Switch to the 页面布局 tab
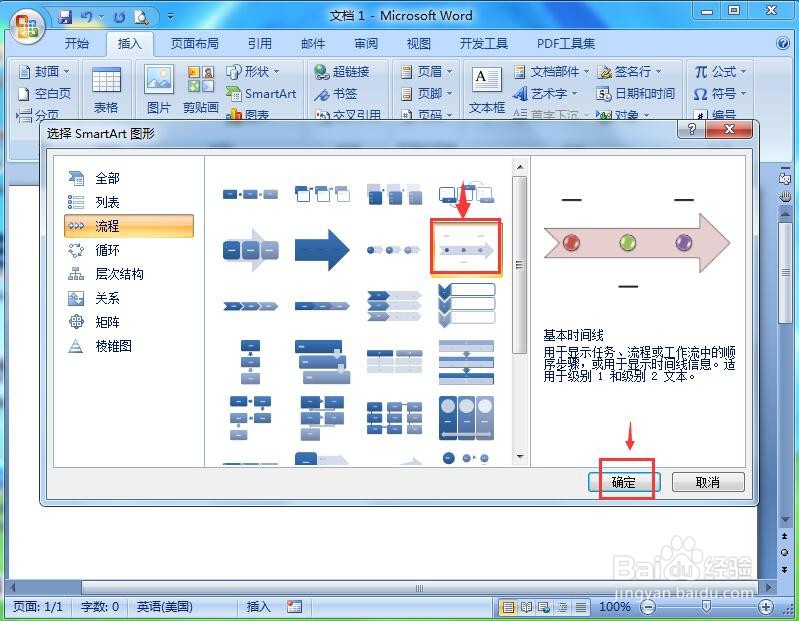Screen dimensions: 799x621 pyautogui.click(x=195, y=44)
